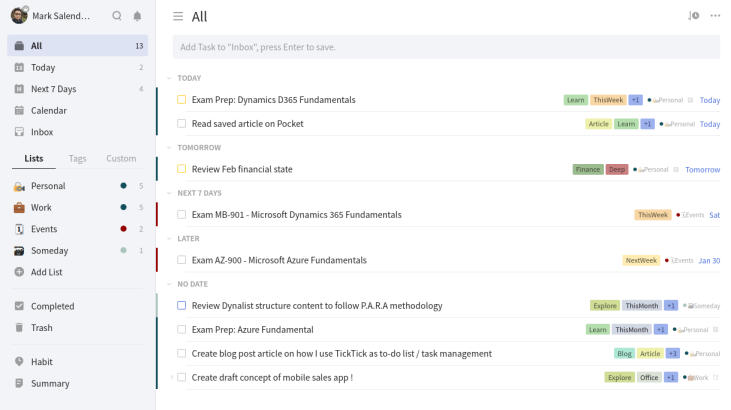The image size is (731, 410).
Task: Open the Summary page
Action: (x=49, y=383)
